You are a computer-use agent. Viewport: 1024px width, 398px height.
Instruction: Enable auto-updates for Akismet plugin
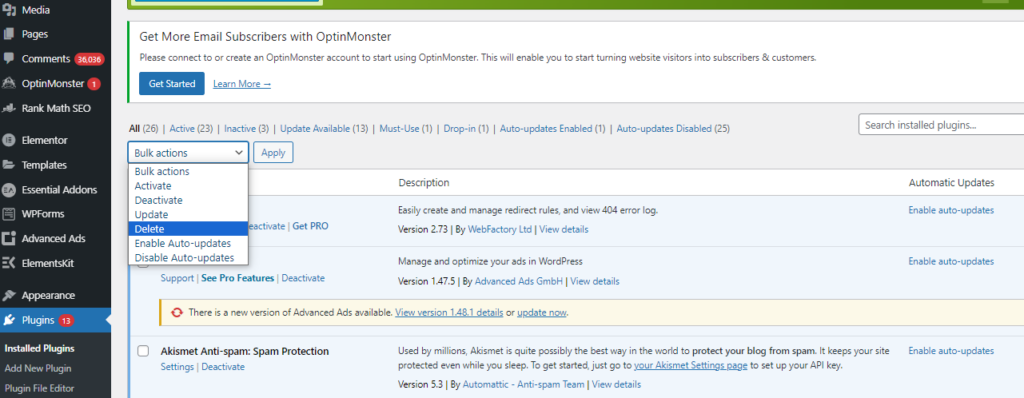(x=951, y=351)
